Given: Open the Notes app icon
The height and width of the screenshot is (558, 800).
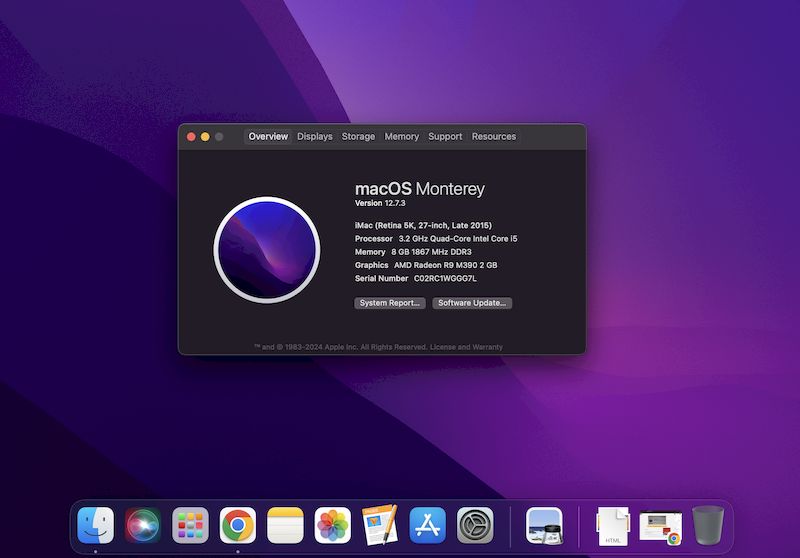Looking at the screenshot, I should tap(285, 525).
